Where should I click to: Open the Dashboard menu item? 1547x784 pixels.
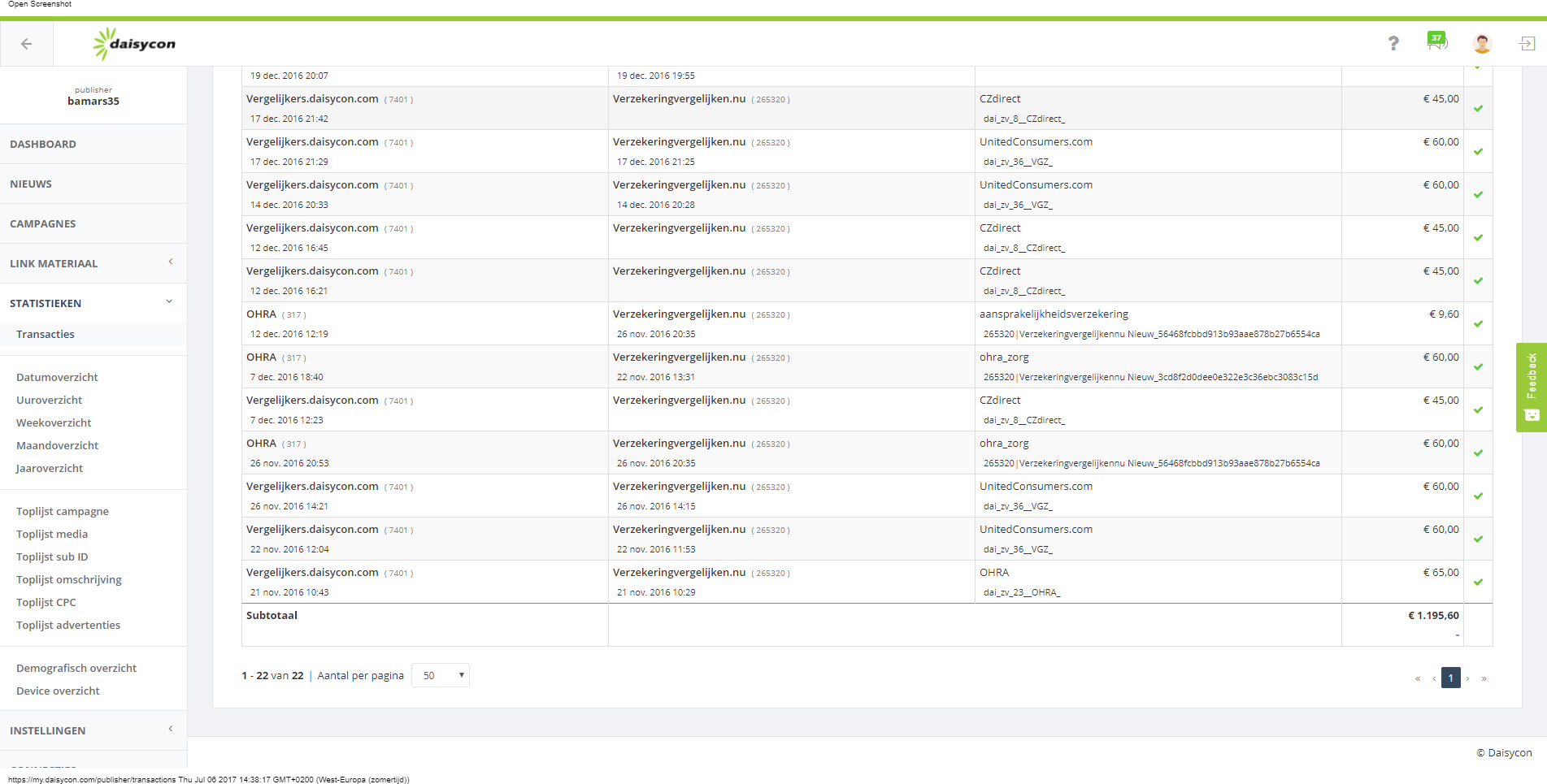point(93,144)
